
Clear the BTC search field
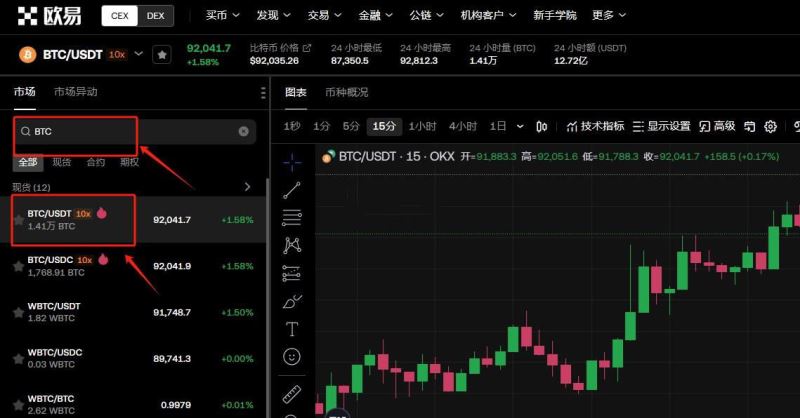pos(243,131)
